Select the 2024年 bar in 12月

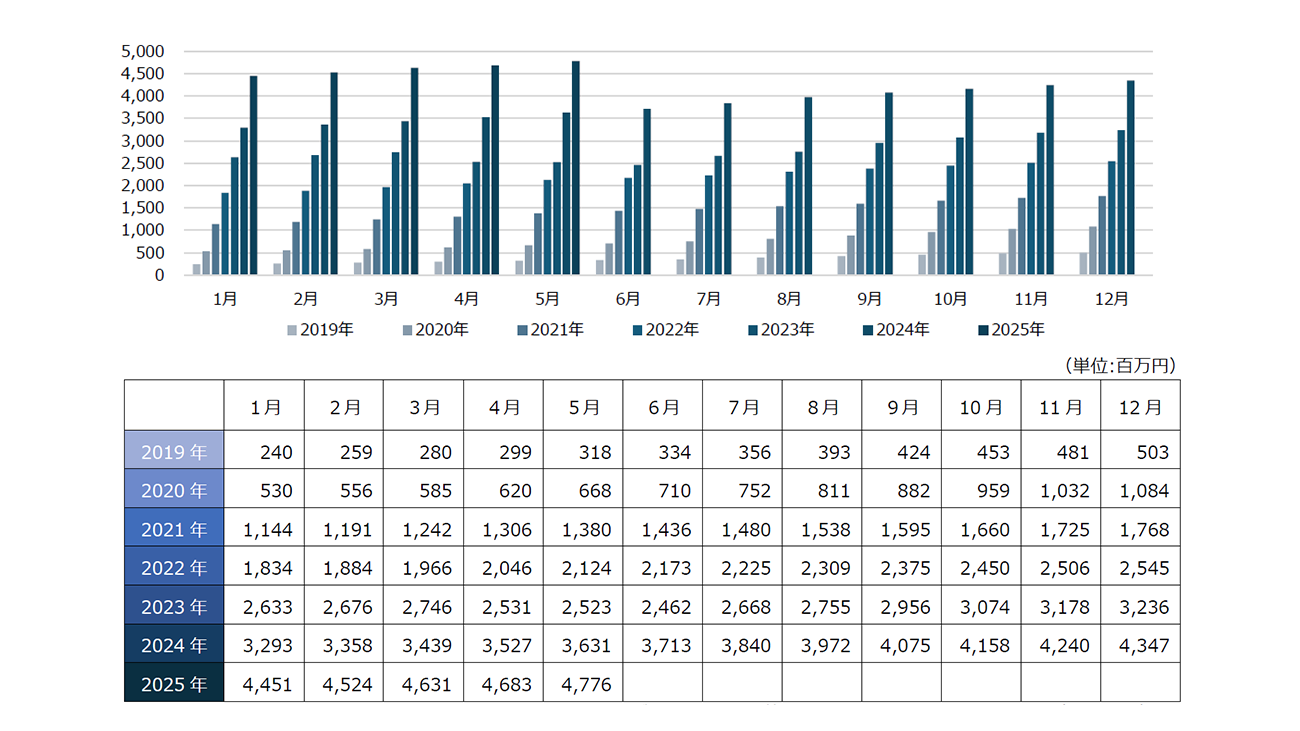tap(1131, 177)
